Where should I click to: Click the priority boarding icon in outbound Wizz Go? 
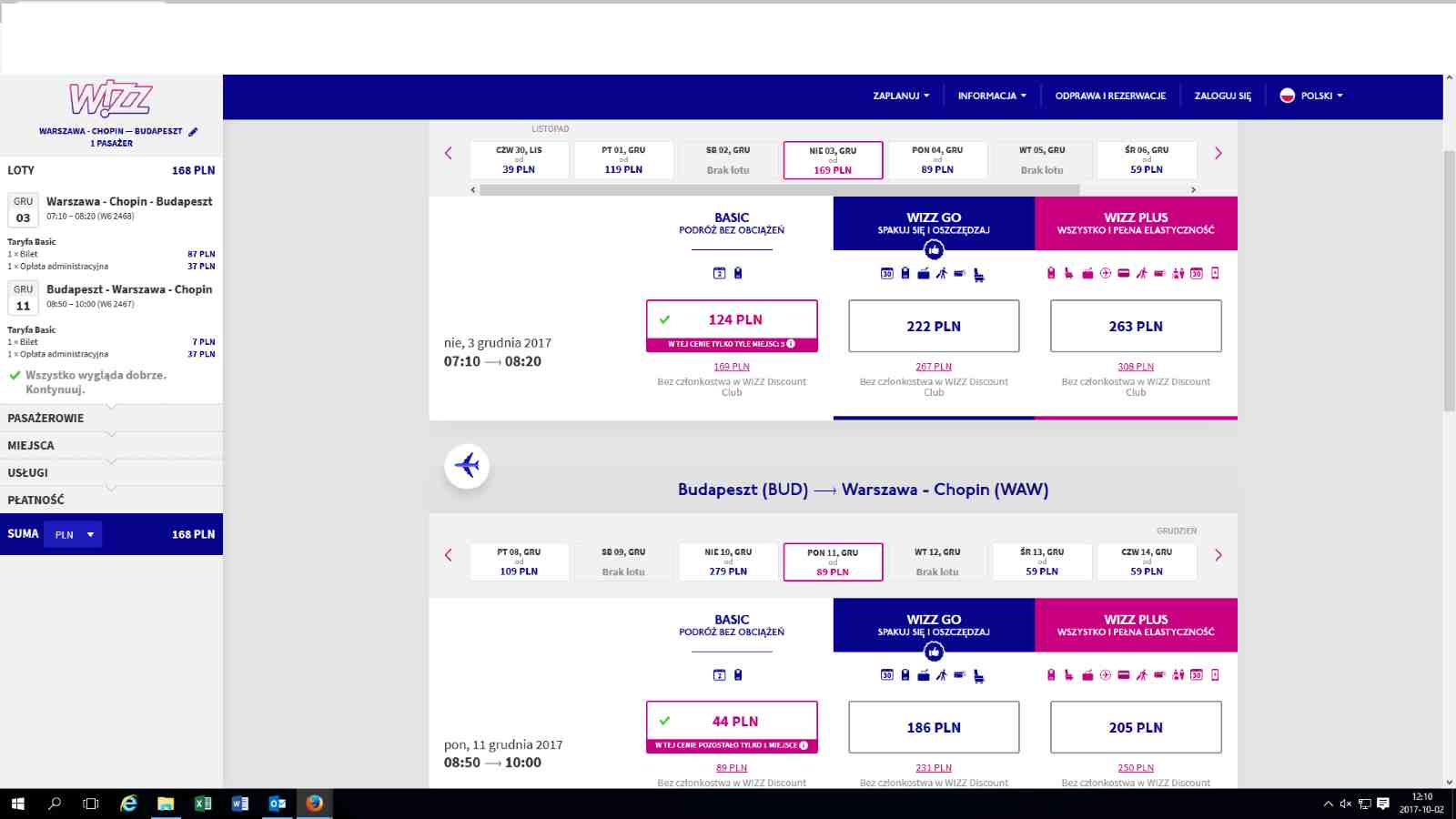point(942,273)
